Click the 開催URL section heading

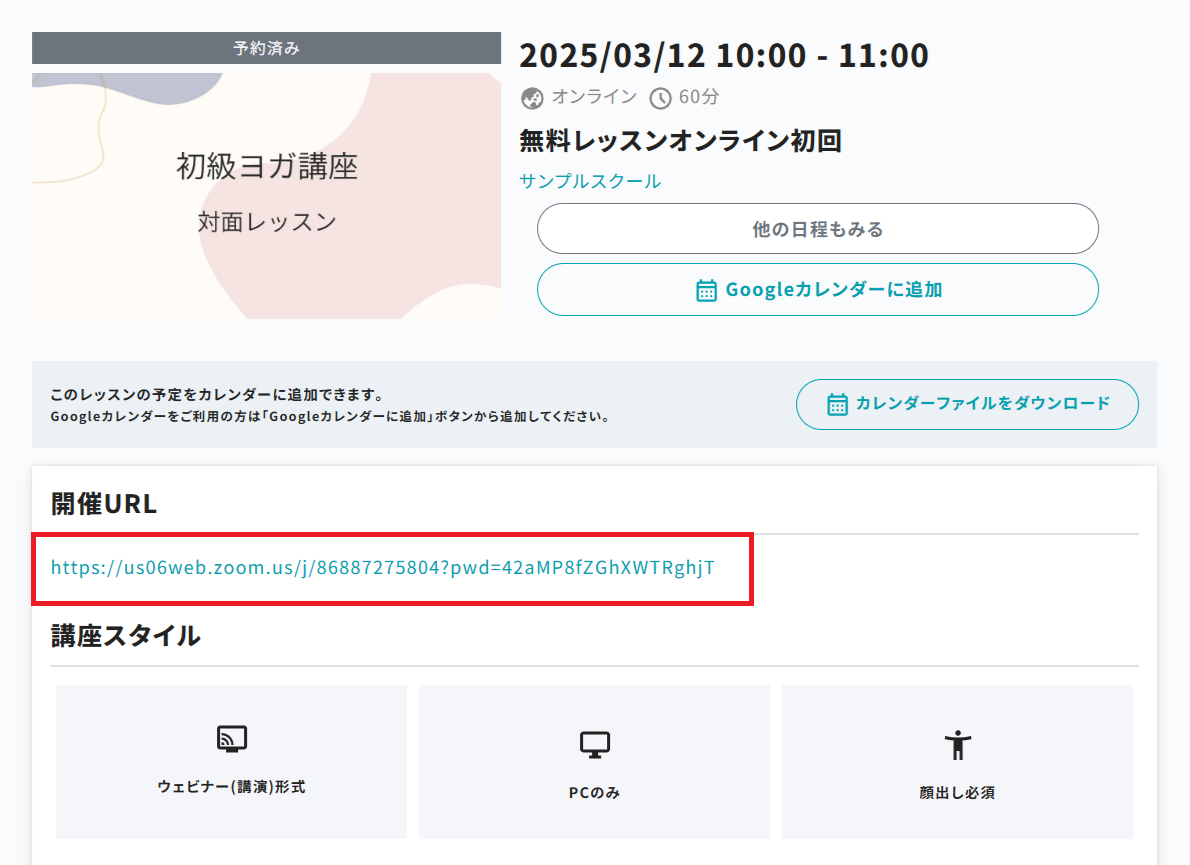tap(104, 505)
